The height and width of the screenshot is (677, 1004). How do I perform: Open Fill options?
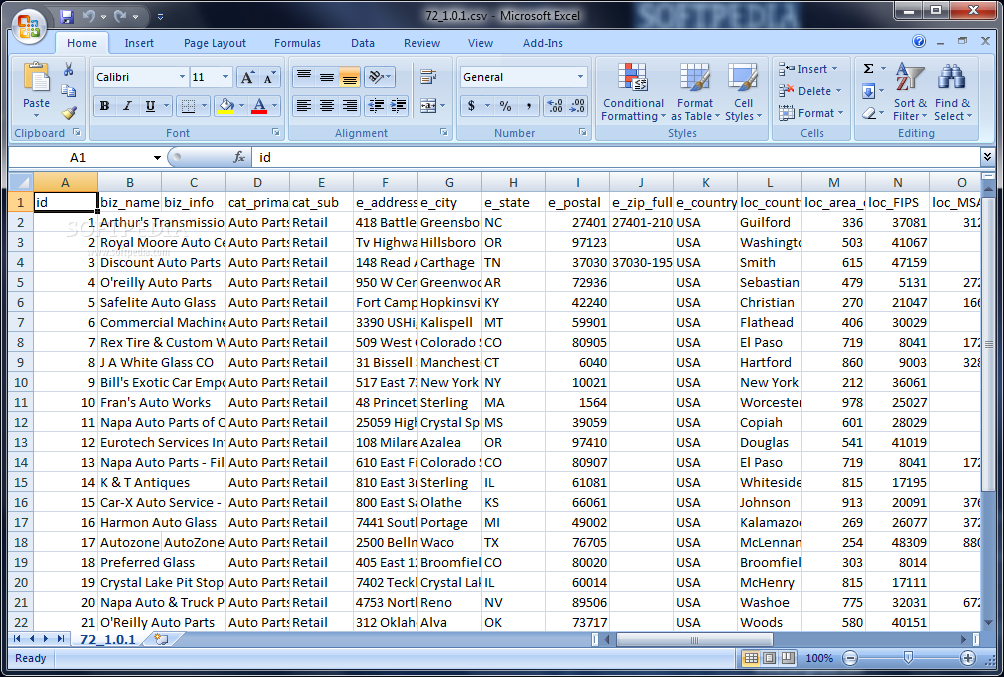click(869, 92)
